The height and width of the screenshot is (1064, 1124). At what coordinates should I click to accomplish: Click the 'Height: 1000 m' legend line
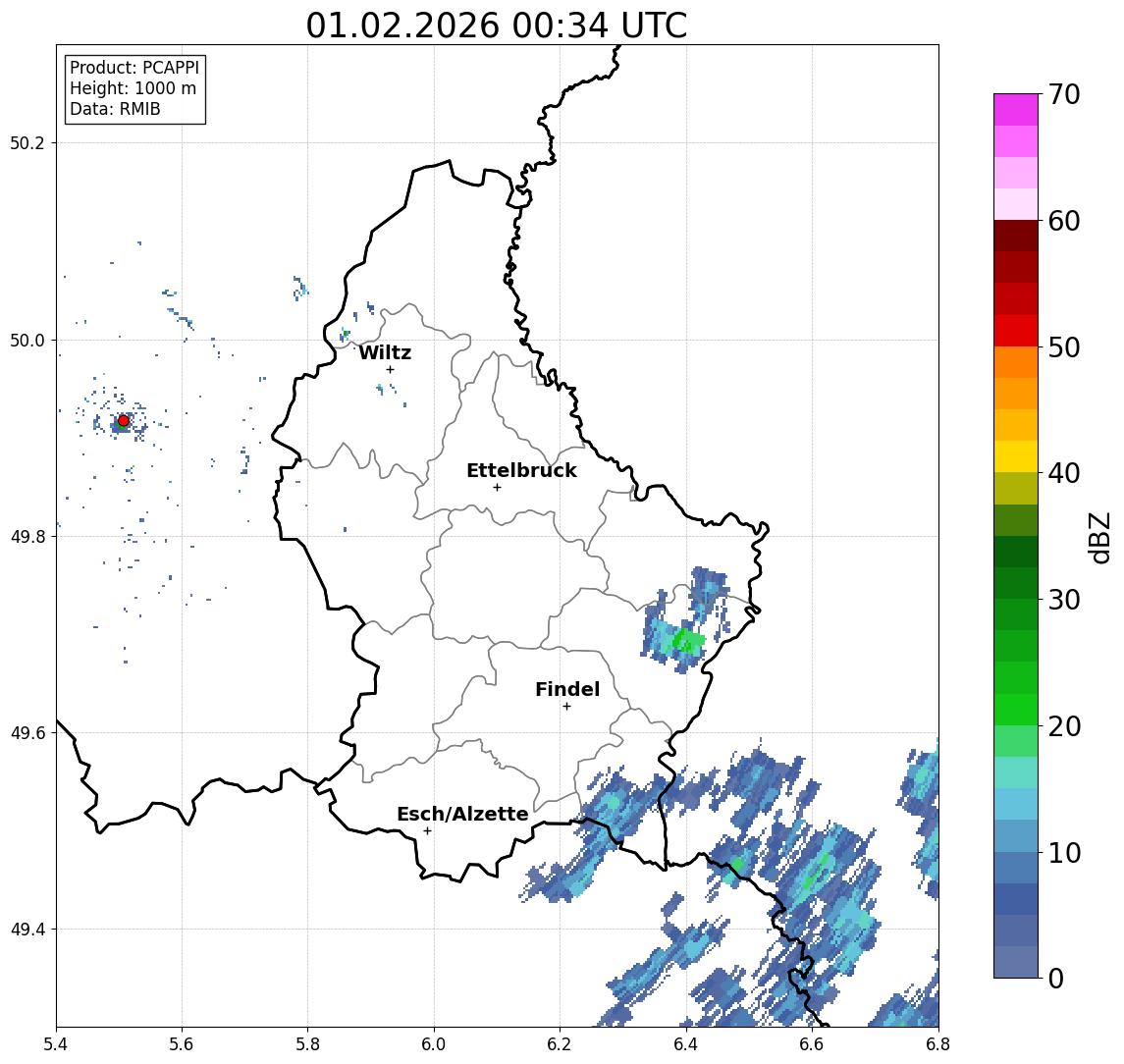point(133,88)
